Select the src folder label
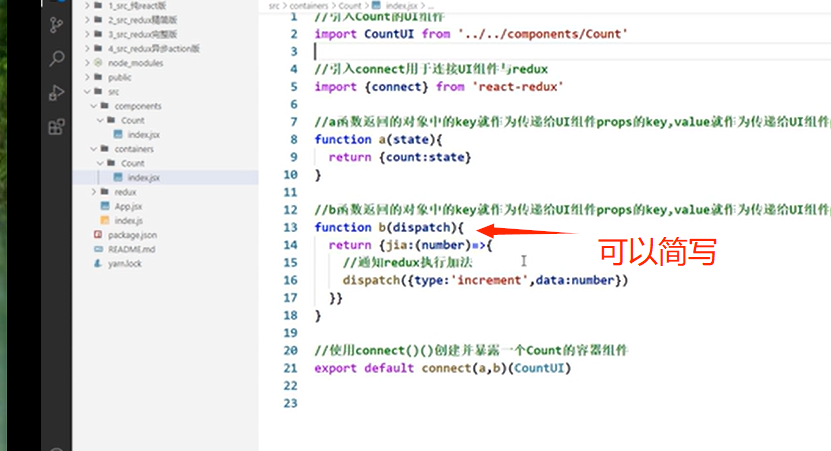Screen dimensions: 831x451 pyautogui.click(x=113, y=92)
